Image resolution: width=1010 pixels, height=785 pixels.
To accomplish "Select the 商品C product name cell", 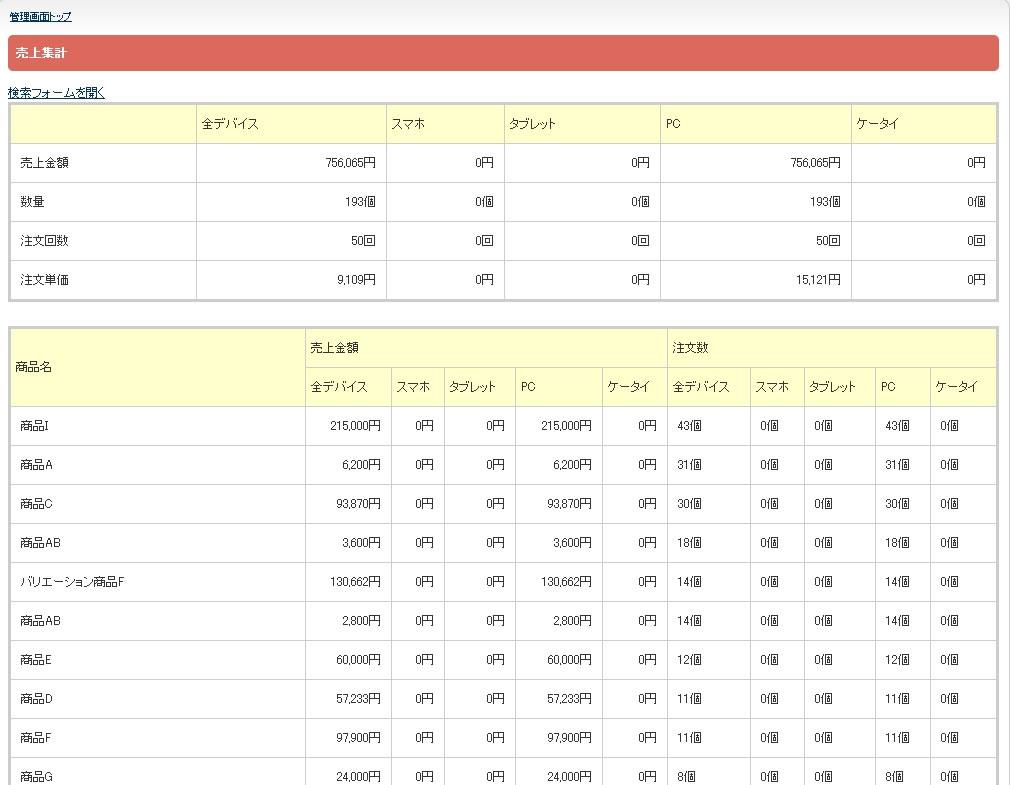I will pos(36,504).
